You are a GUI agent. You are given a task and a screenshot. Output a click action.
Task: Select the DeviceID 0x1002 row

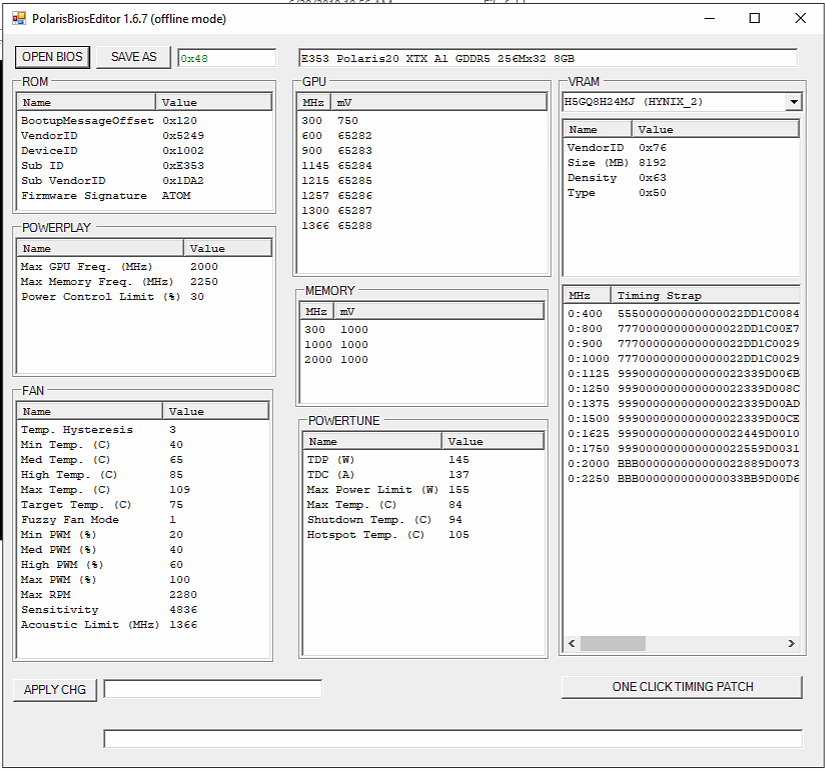pyautogui.click(x=112, y=151)
